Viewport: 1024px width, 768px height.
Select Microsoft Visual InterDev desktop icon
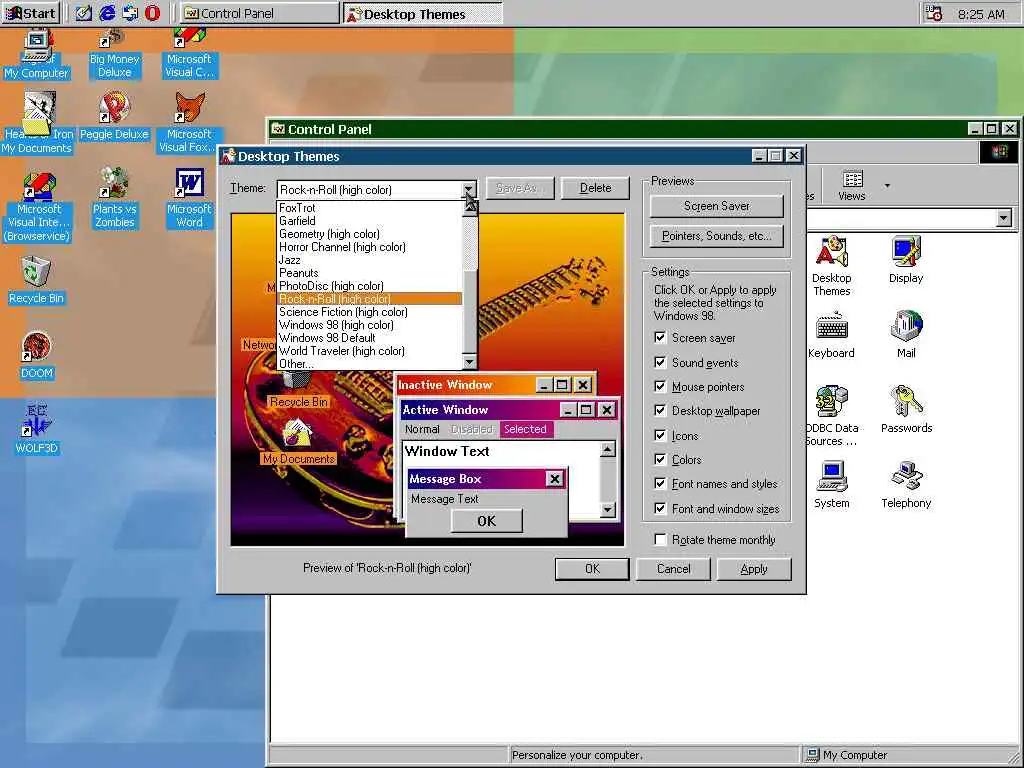[38, 206]
